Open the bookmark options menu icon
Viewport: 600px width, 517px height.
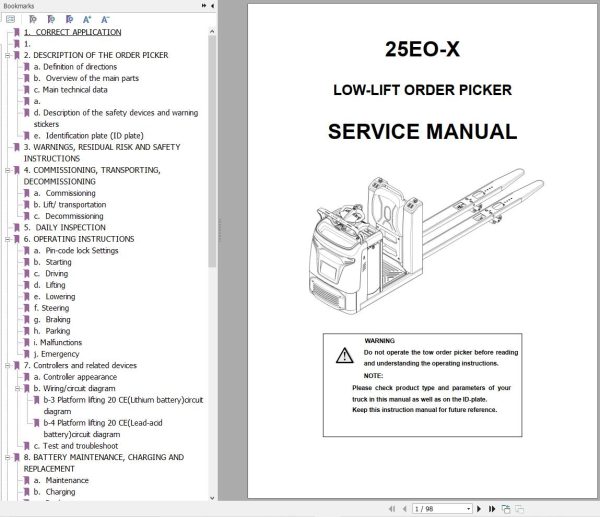pos(11,19)
